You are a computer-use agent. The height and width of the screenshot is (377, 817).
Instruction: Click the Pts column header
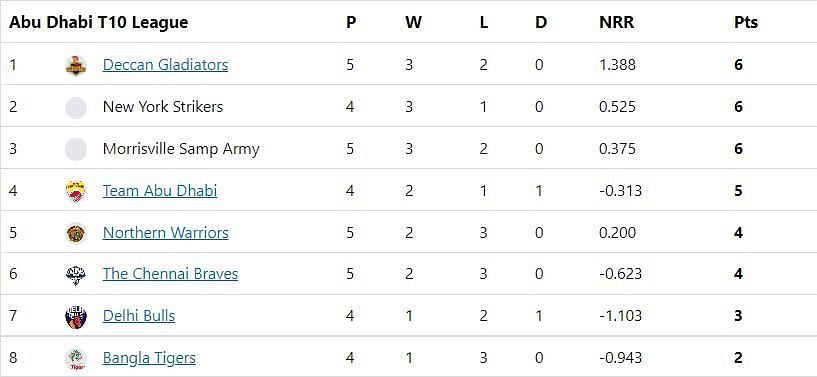coord(746,22)
